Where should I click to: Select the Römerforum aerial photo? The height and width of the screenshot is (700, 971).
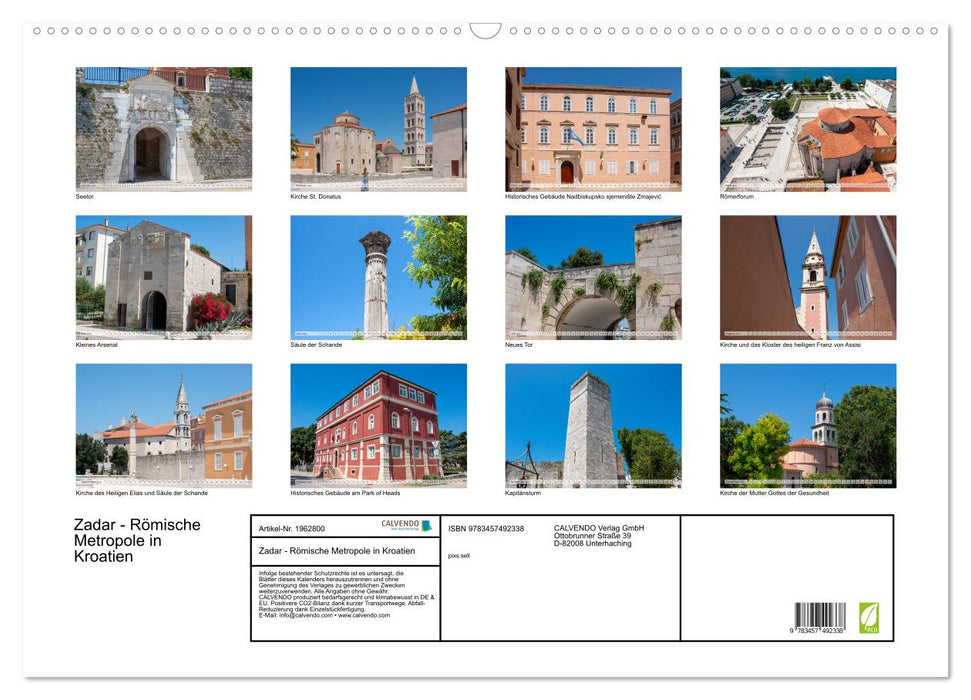pyautogui.click(x=808, y=128)
